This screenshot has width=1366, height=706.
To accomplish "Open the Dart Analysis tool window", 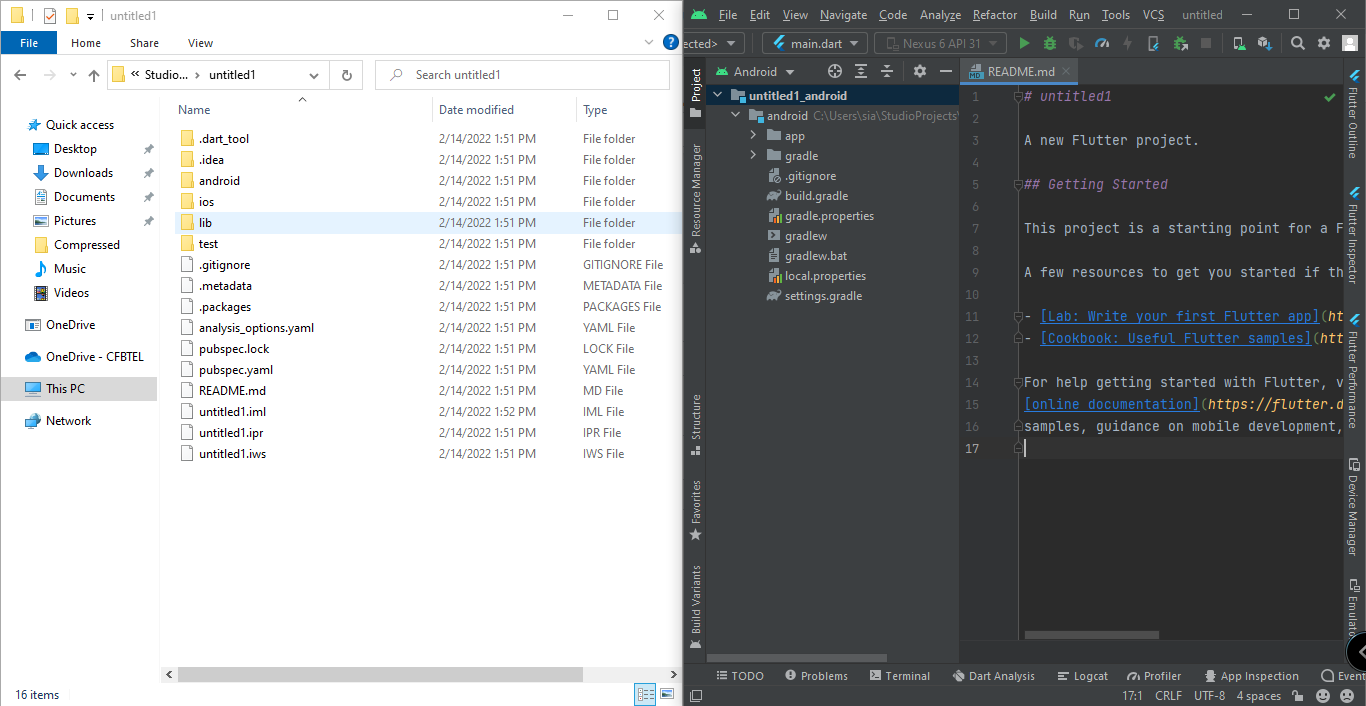I will pyautogui.click(x=994, y=676).
